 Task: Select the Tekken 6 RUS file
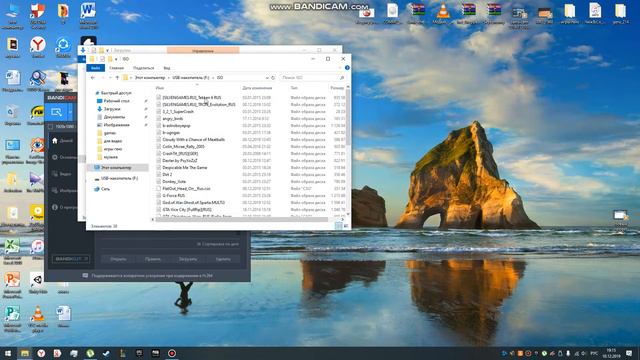coord(191,98)
